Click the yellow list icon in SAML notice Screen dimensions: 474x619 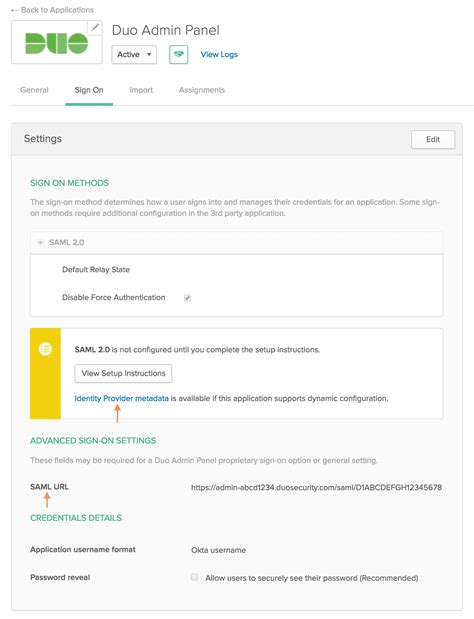pos(45,349)
